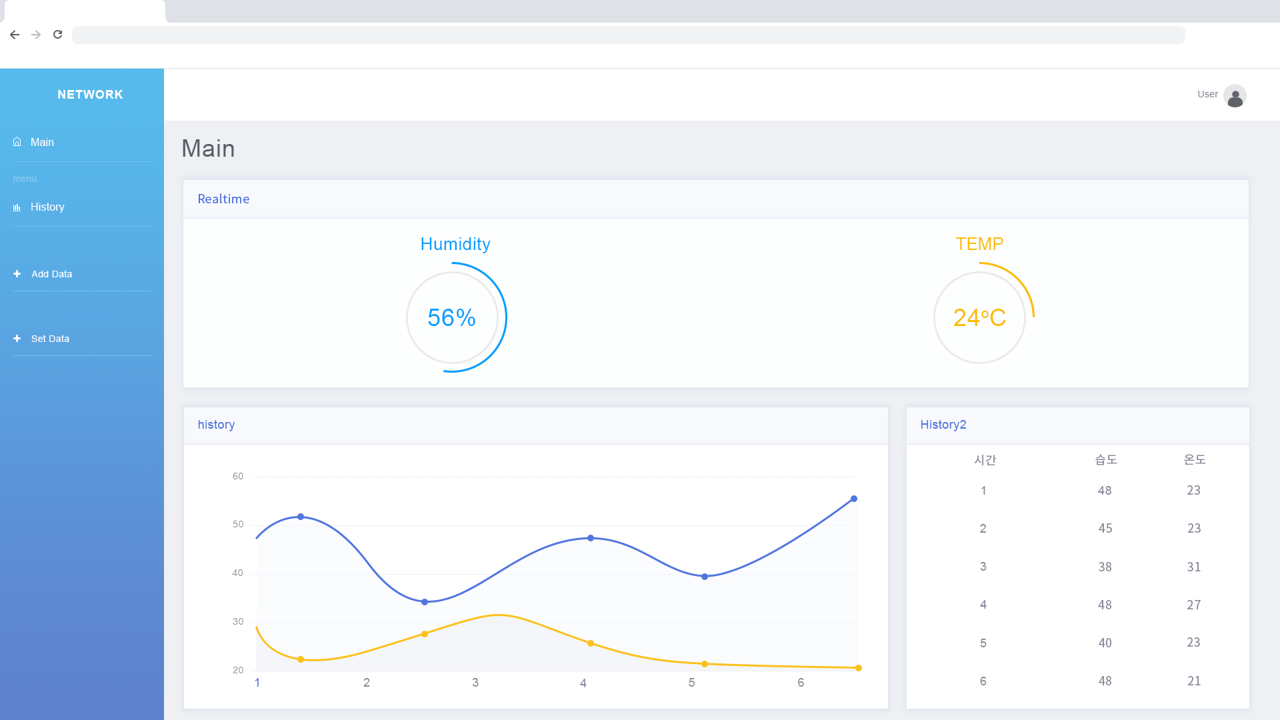1280x720 pixels.
Task: Expand the NETWORK brand header
Action: point(90,94)
